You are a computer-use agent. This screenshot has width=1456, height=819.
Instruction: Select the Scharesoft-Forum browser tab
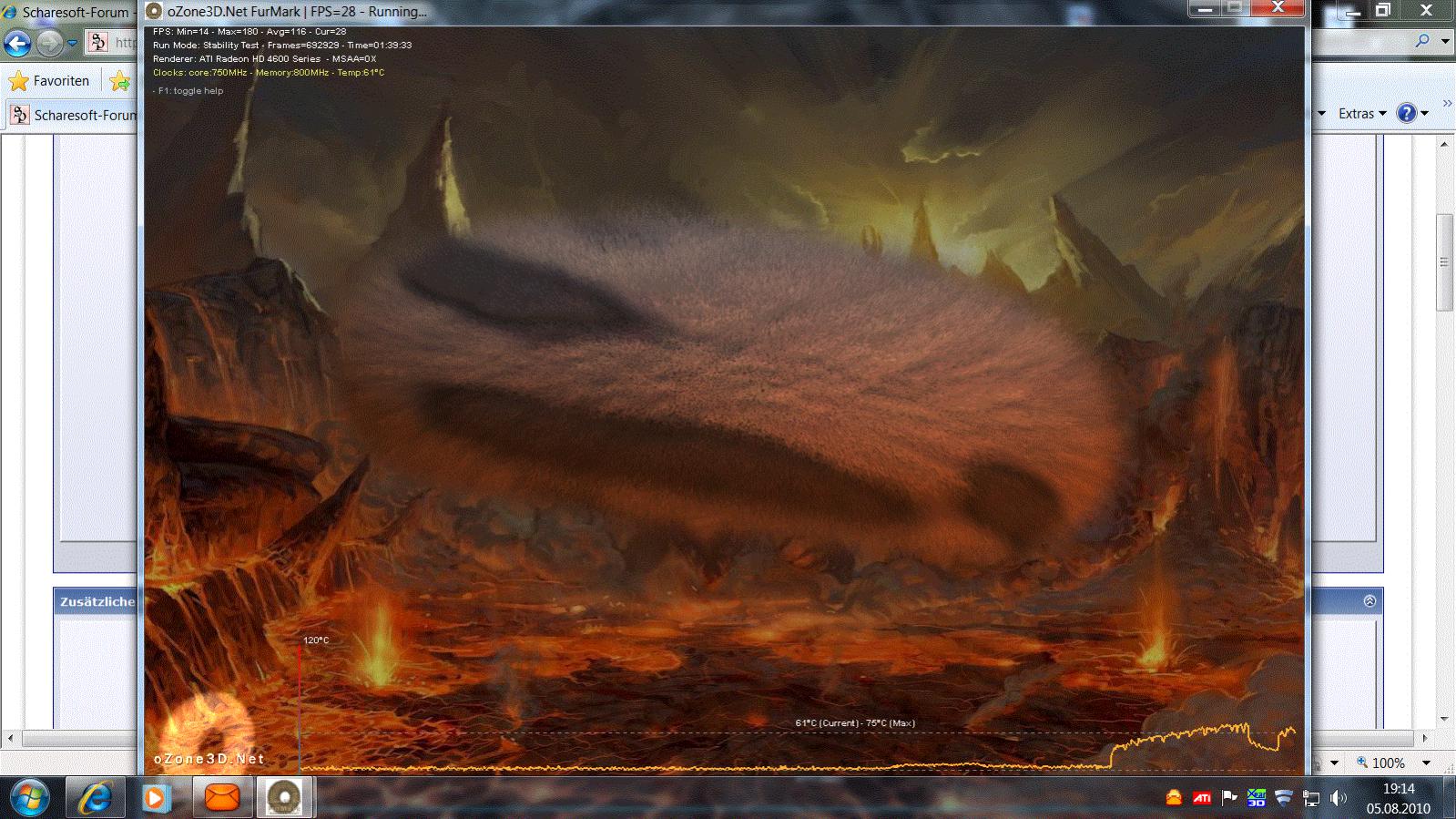coord(73,116)
